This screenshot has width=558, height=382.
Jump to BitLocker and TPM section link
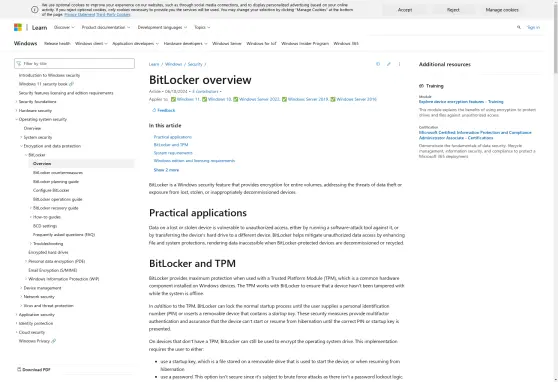[171, 145]
